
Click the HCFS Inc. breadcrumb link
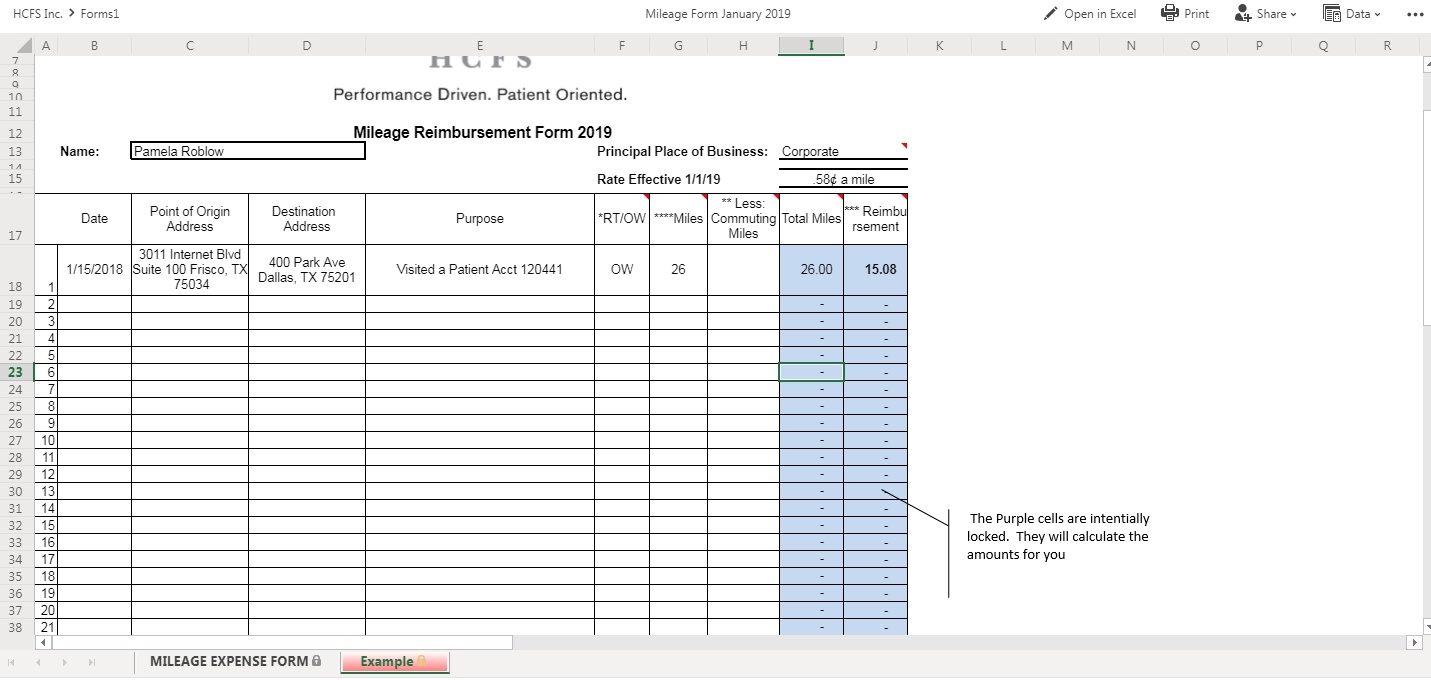35,14
